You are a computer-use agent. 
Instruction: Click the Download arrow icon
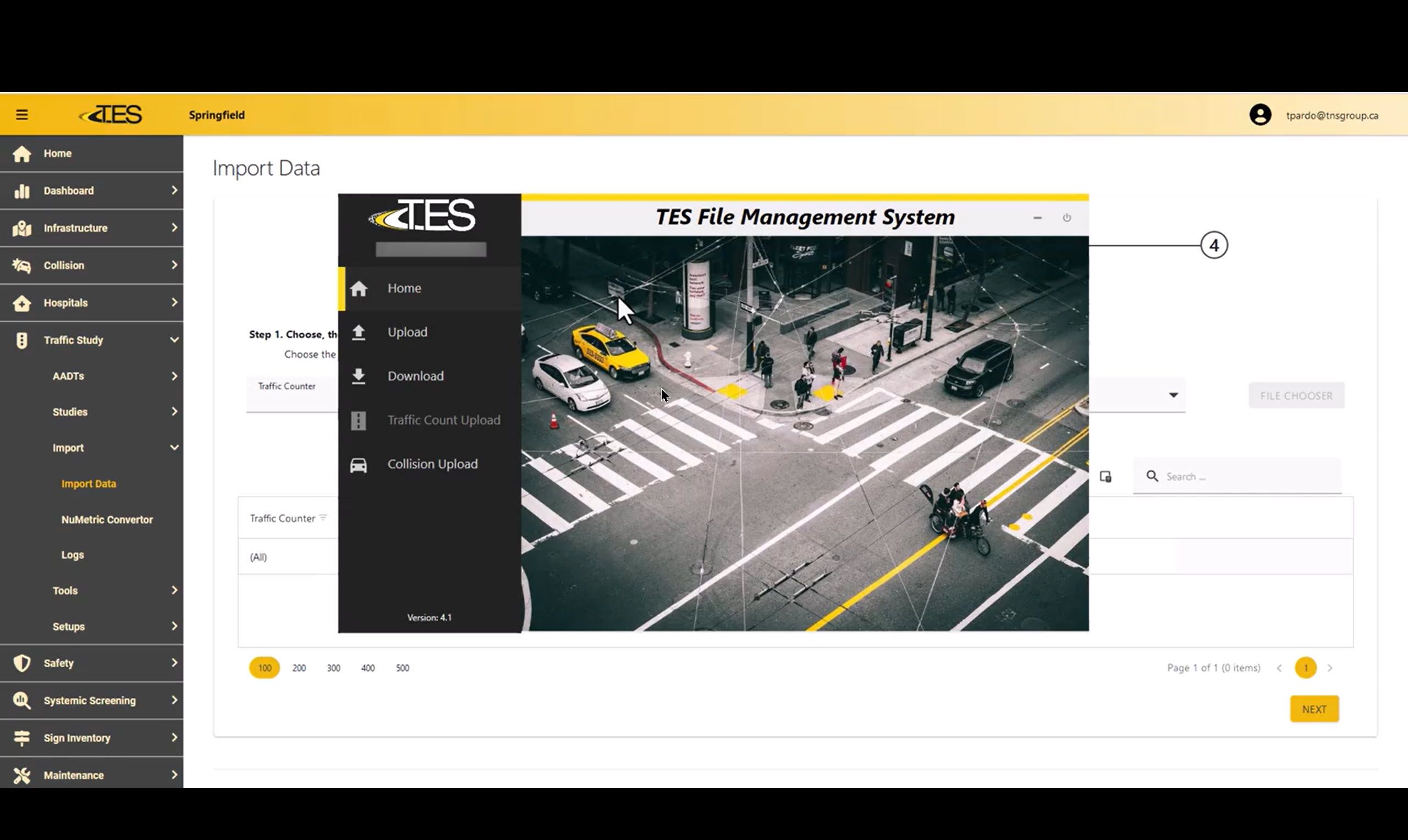pyautogui.click(x=359, y=376)
